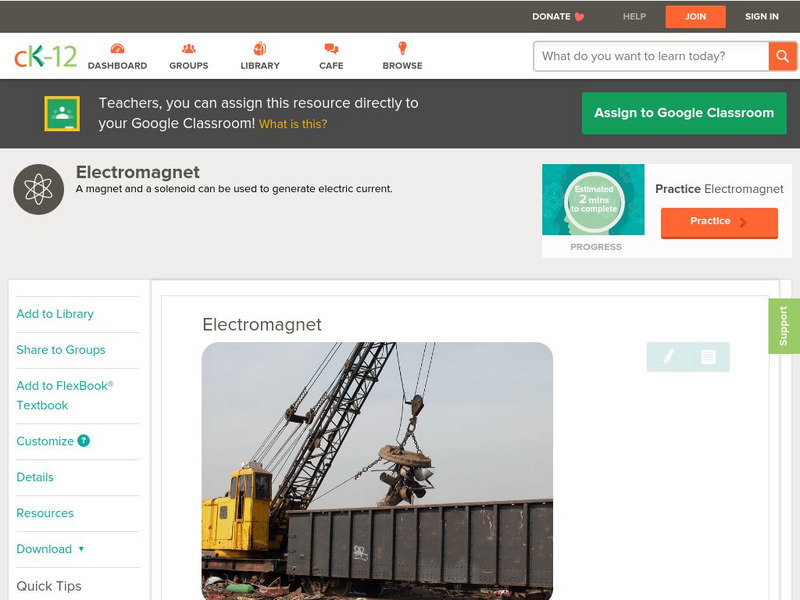Open the notes icon next to highlighter

point(708,357)
